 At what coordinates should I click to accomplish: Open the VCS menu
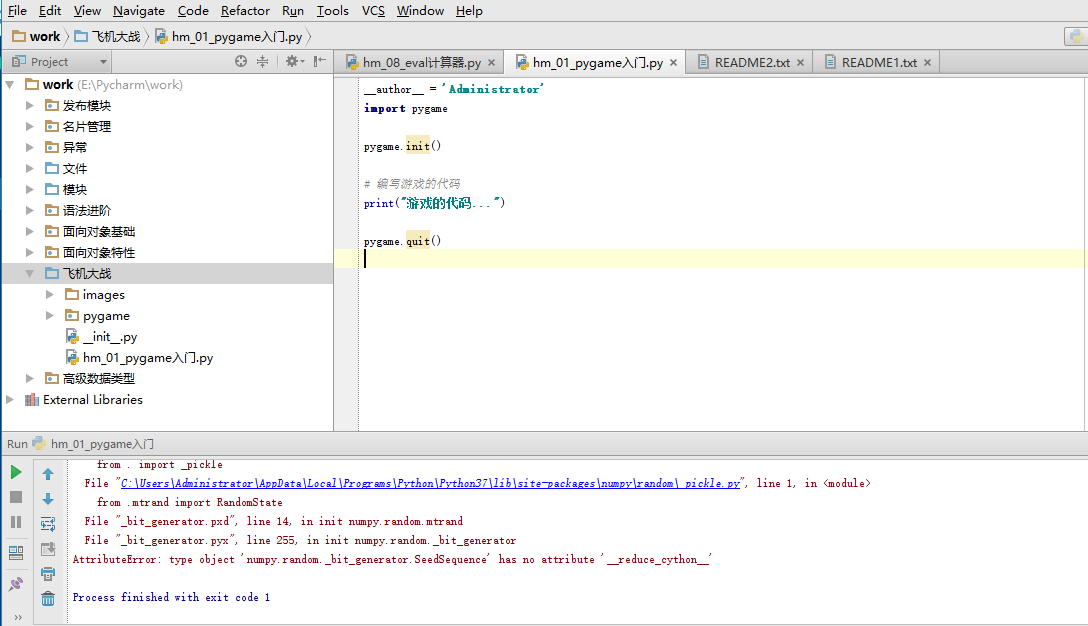pos(373,10)
